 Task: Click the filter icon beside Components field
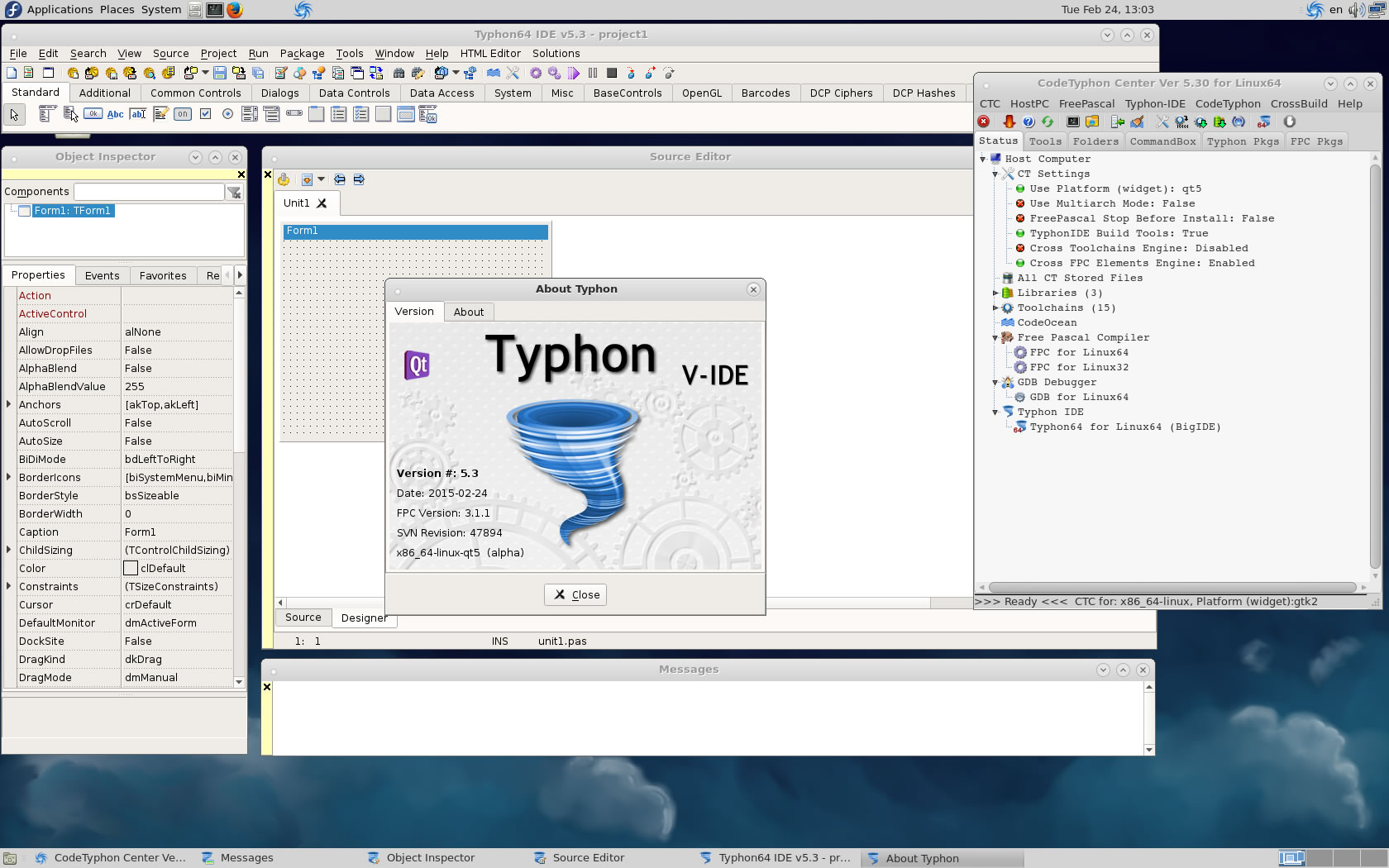234,192
